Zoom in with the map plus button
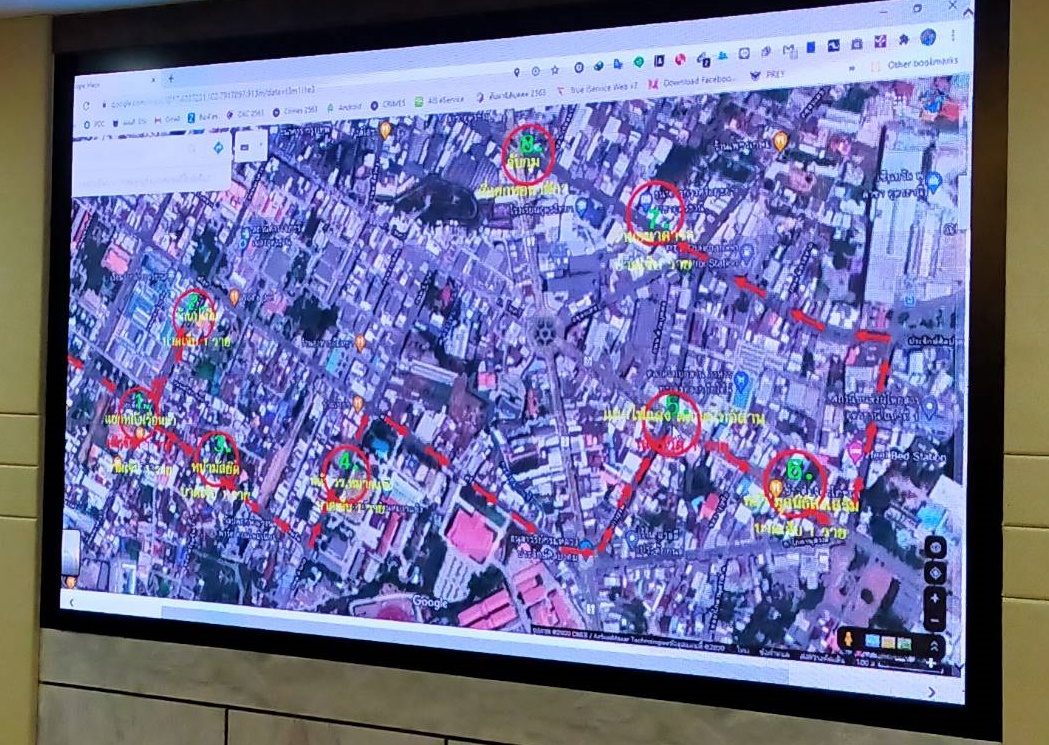The image size is (1049, 745). tap(935, 599)
